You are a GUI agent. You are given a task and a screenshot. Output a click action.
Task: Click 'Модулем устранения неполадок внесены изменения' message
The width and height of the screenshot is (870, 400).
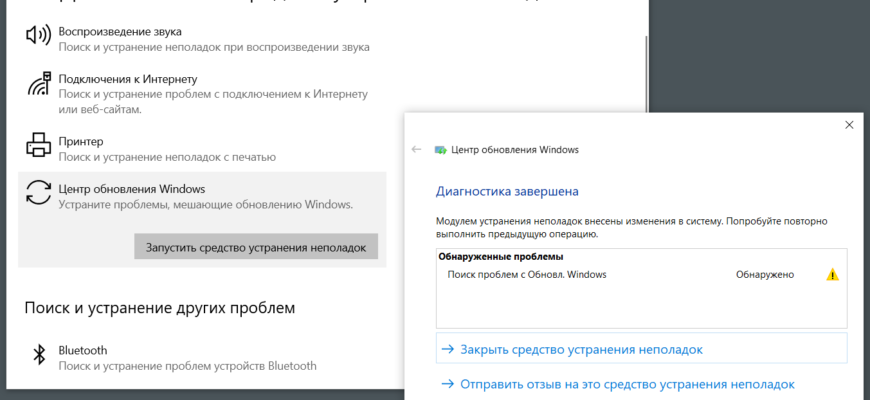[632, 227]
